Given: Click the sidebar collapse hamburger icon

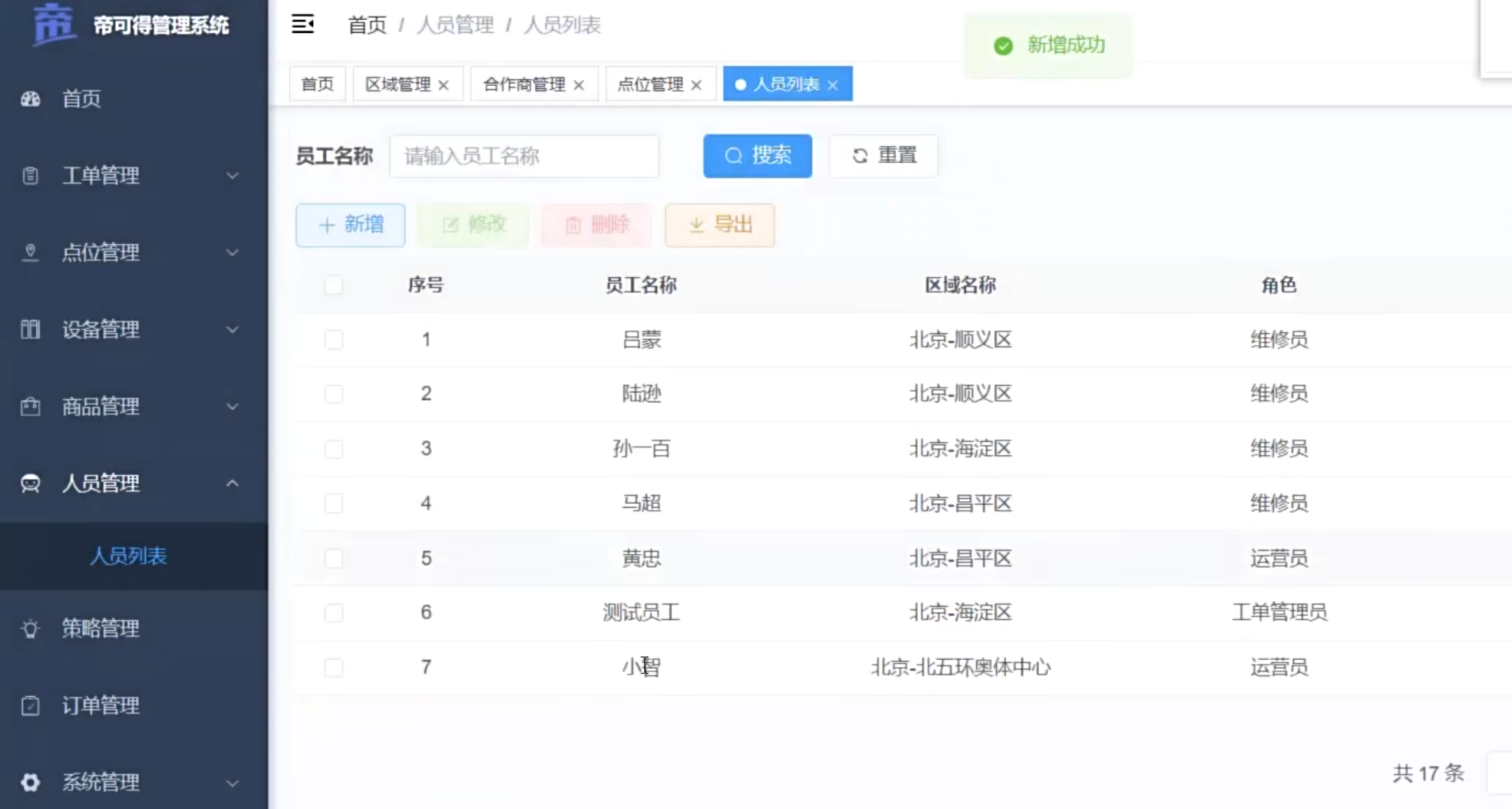Looking at the screenshot, I should point(303,25).
